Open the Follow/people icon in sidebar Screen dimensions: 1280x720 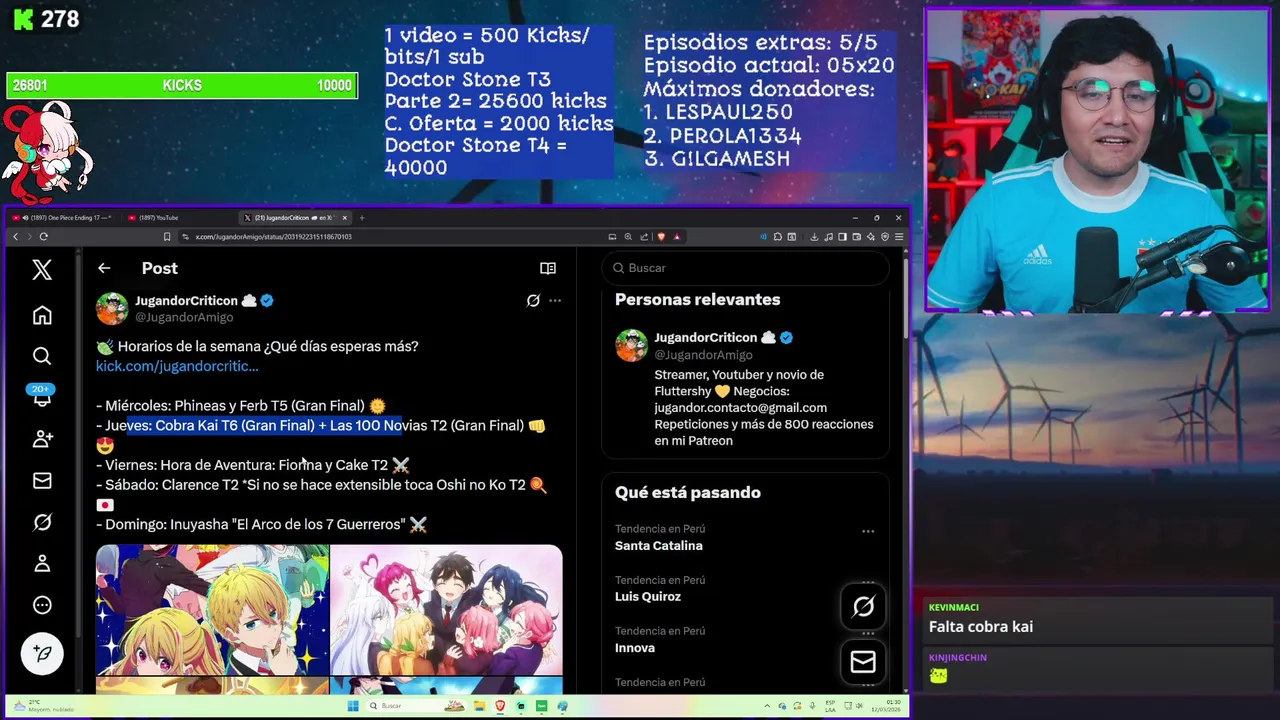click(42, 439)
